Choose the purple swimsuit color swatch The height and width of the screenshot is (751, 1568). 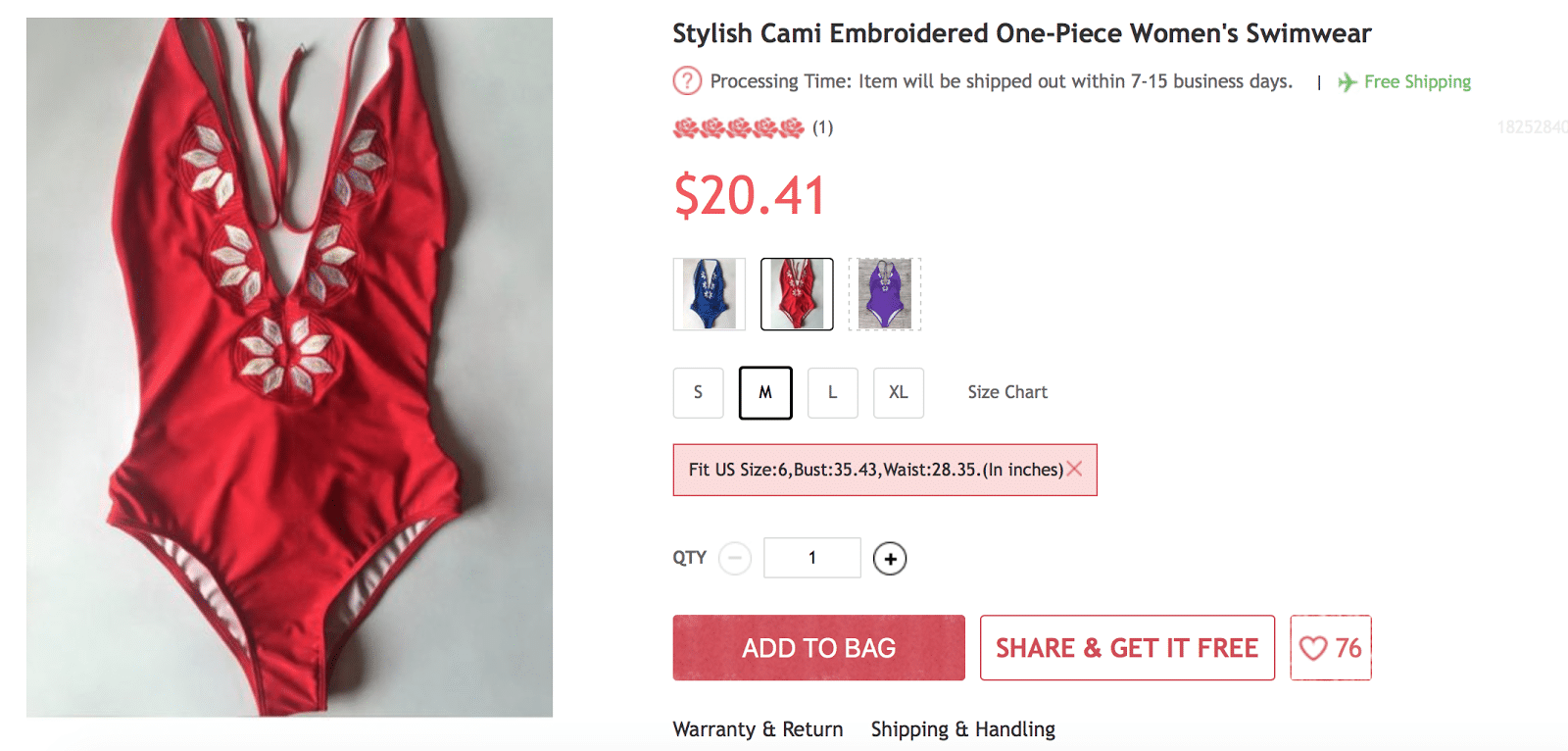pos(885,294)
